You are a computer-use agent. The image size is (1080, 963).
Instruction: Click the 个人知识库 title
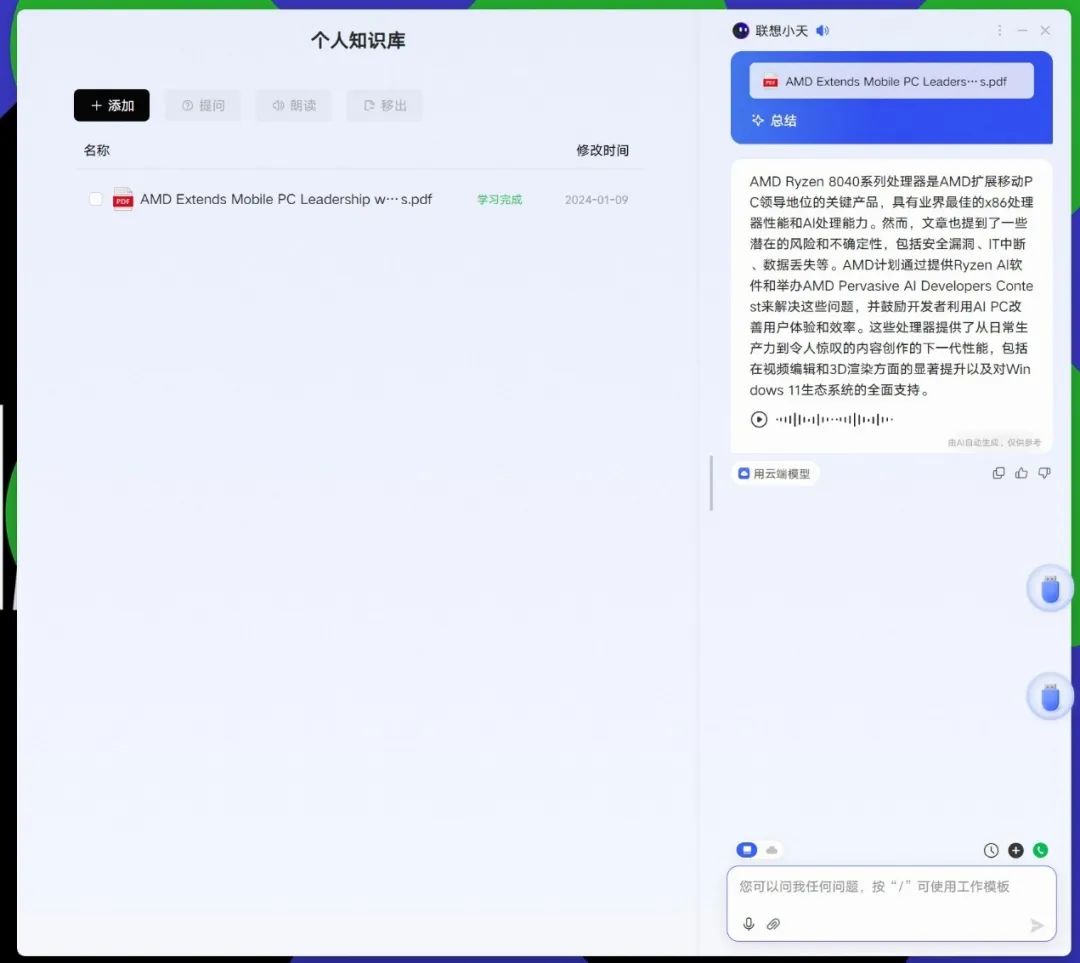[358, 40]
